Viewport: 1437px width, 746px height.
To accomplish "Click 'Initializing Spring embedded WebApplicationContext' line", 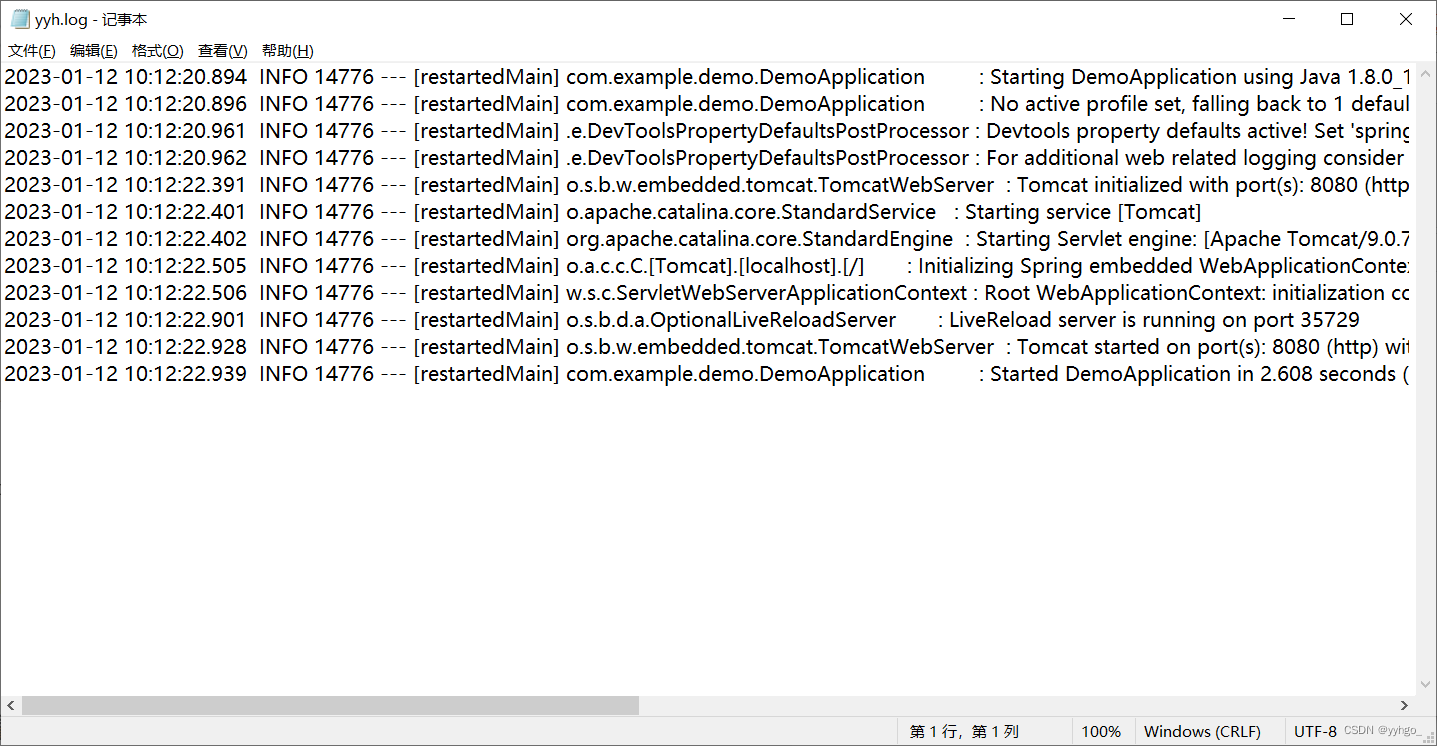I will (x=707, y=266).
